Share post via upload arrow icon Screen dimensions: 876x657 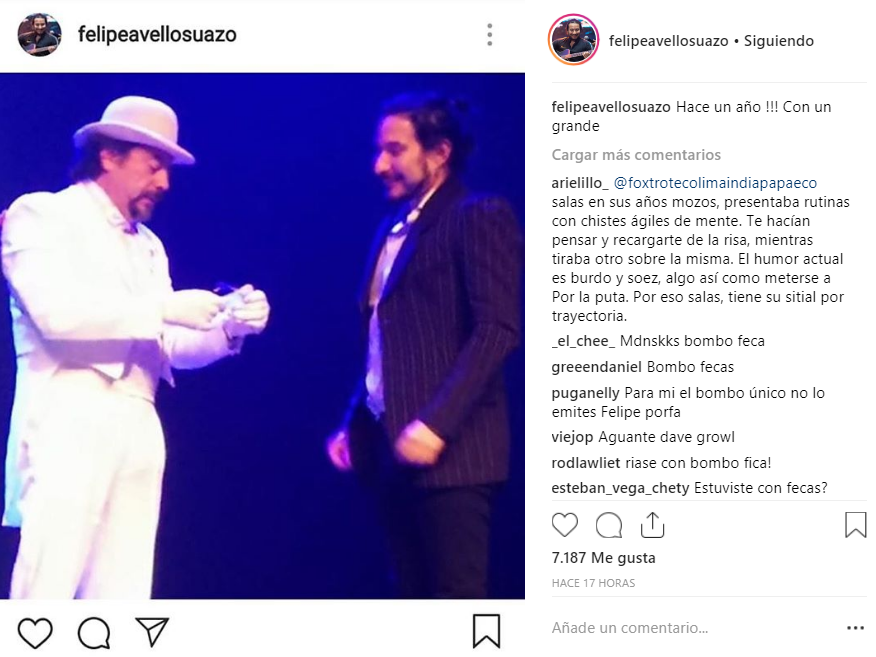[653, 525]
